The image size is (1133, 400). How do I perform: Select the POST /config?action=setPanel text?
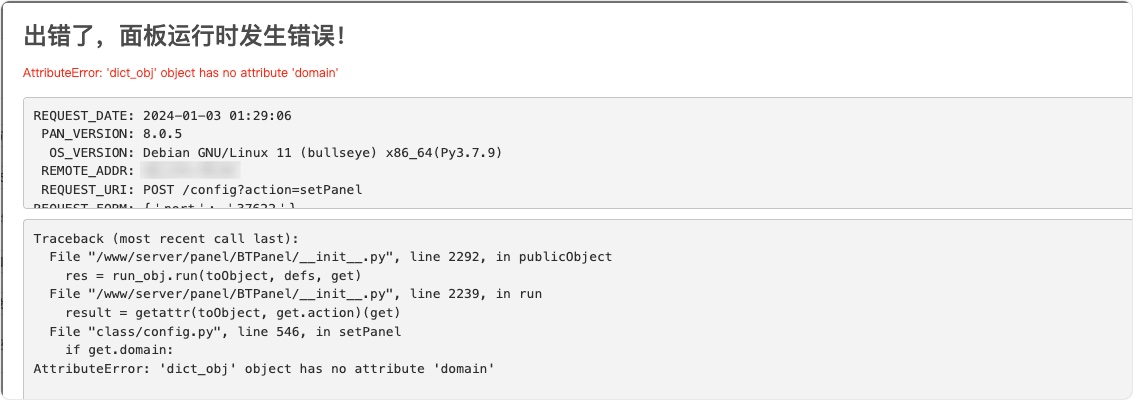coord(253,190)
